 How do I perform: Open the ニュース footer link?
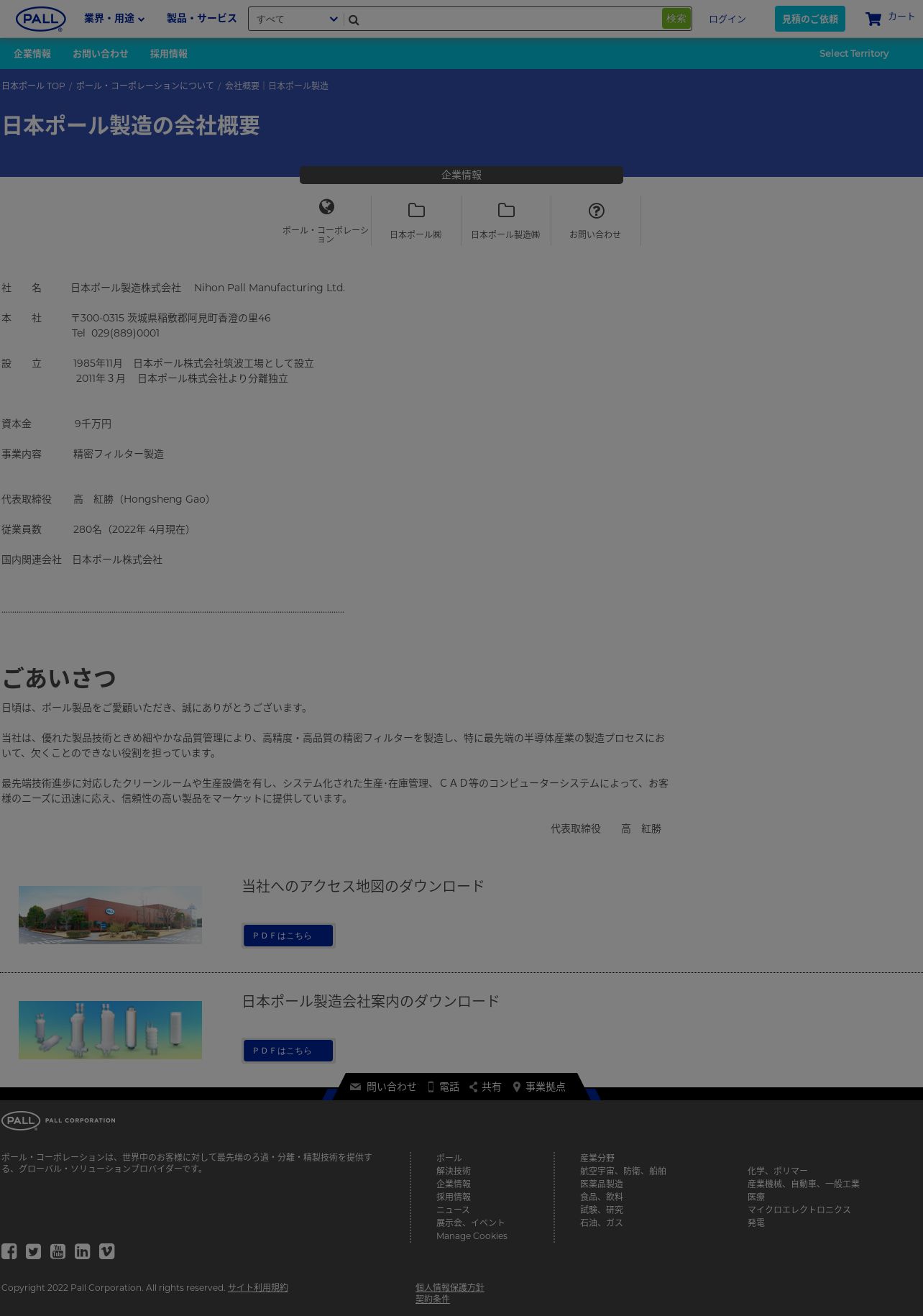[453, 1210]
